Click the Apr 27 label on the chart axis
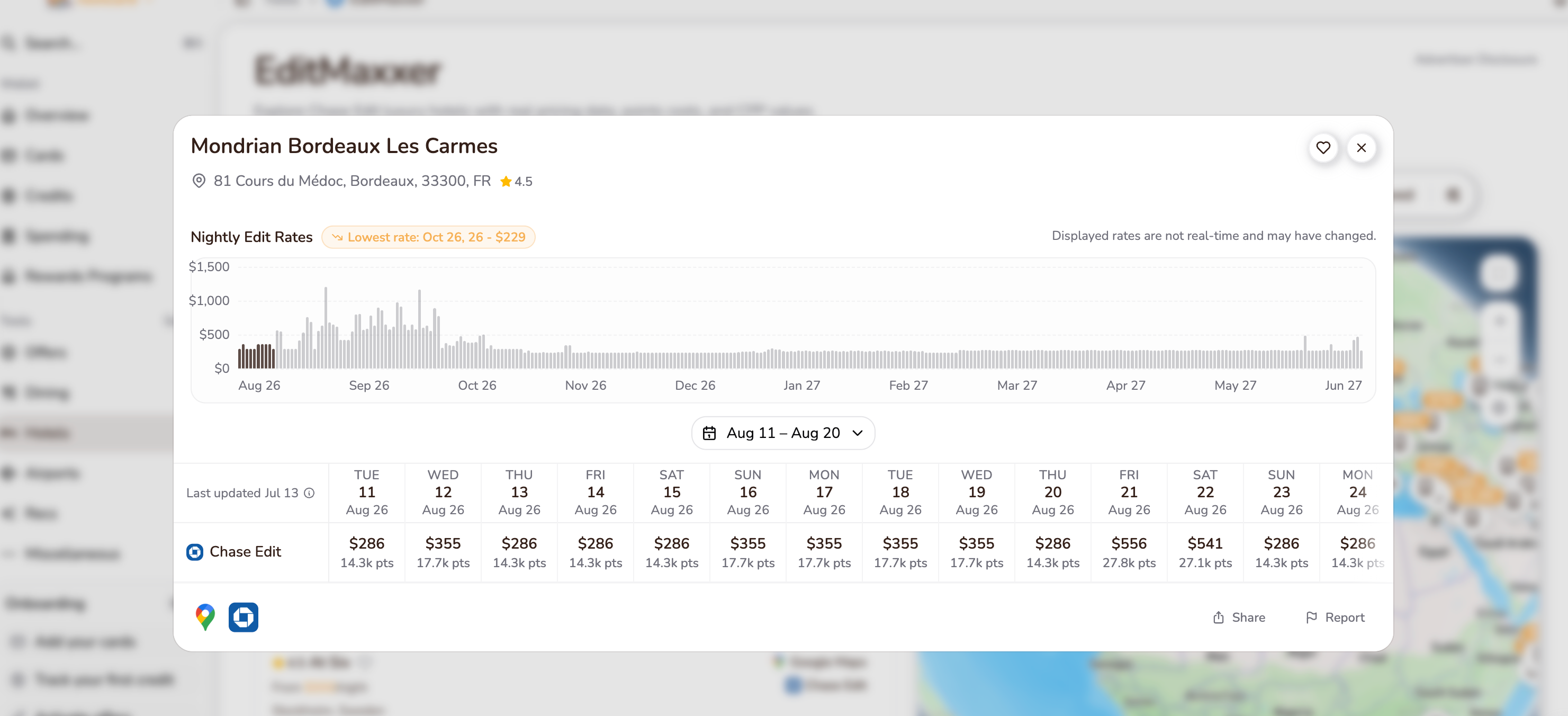Viewport: 1568px width, 716px height. (x=1126, y=386)
